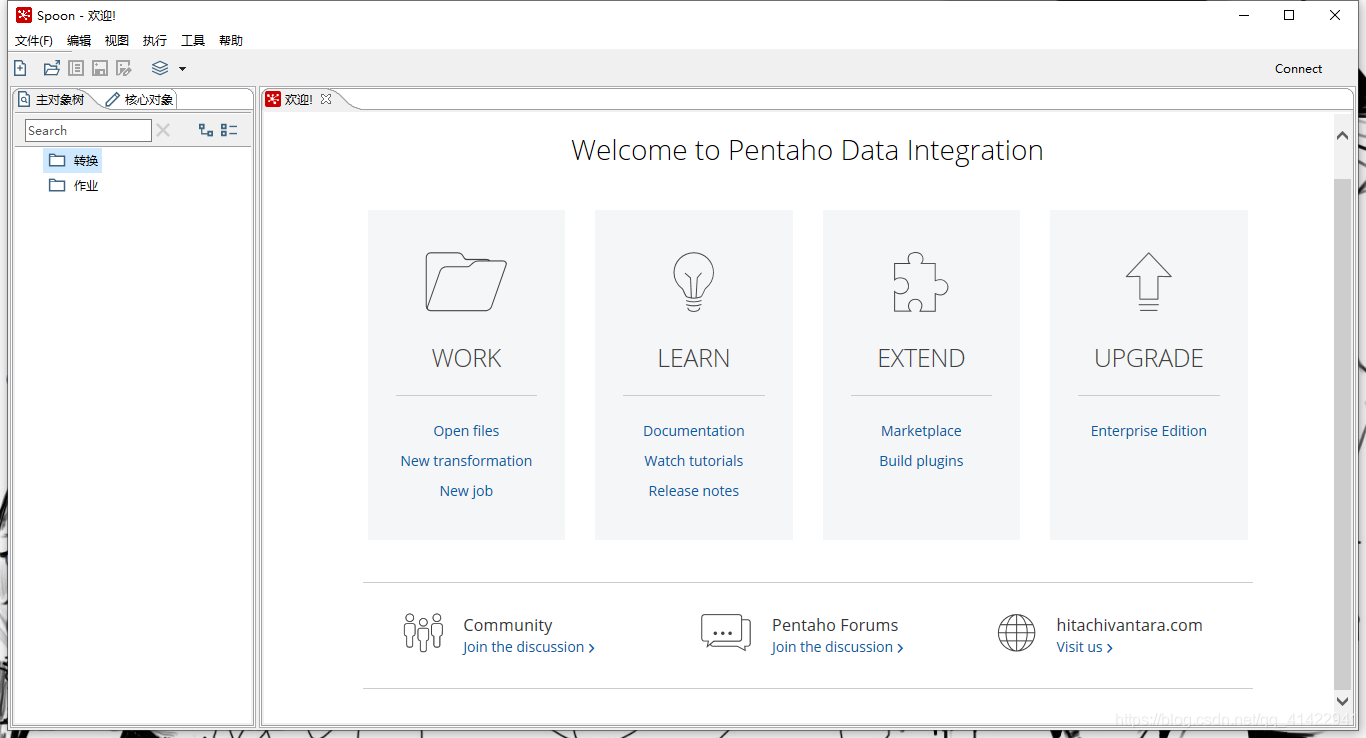Join the Pentaho Forums discussion link
The image size is (1366, 738).
tap(838, 647)
